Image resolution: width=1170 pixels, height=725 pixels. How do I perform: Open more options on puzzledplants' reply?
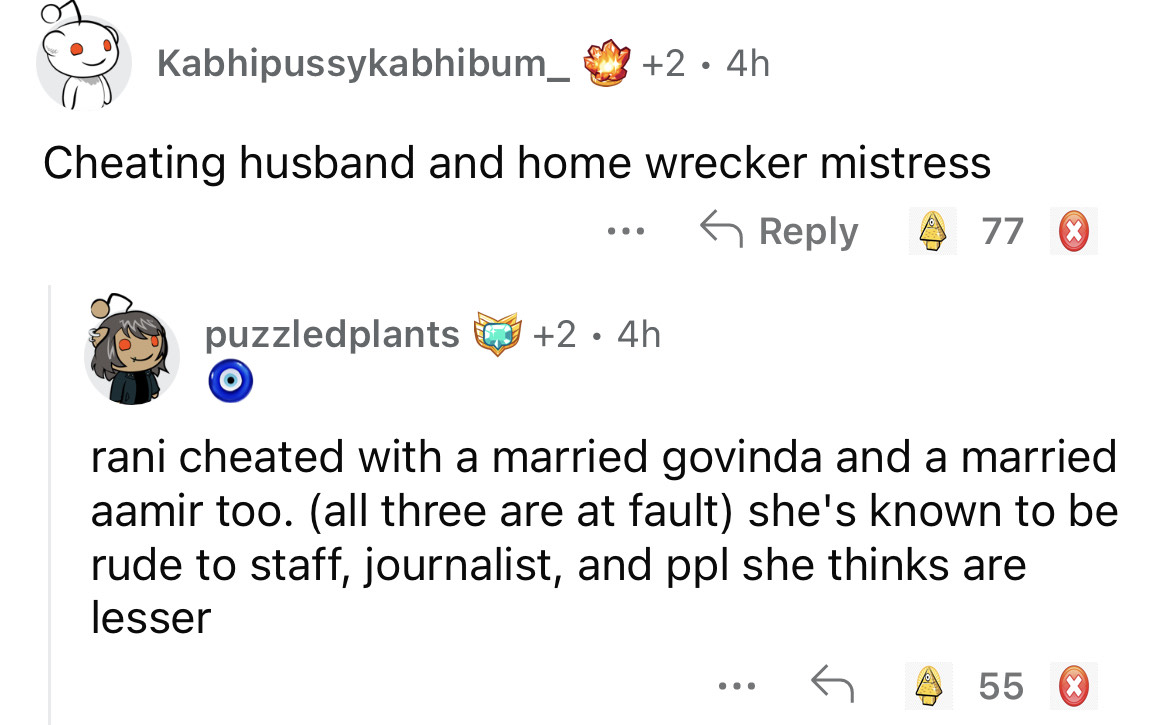click(x=735, y=685)
